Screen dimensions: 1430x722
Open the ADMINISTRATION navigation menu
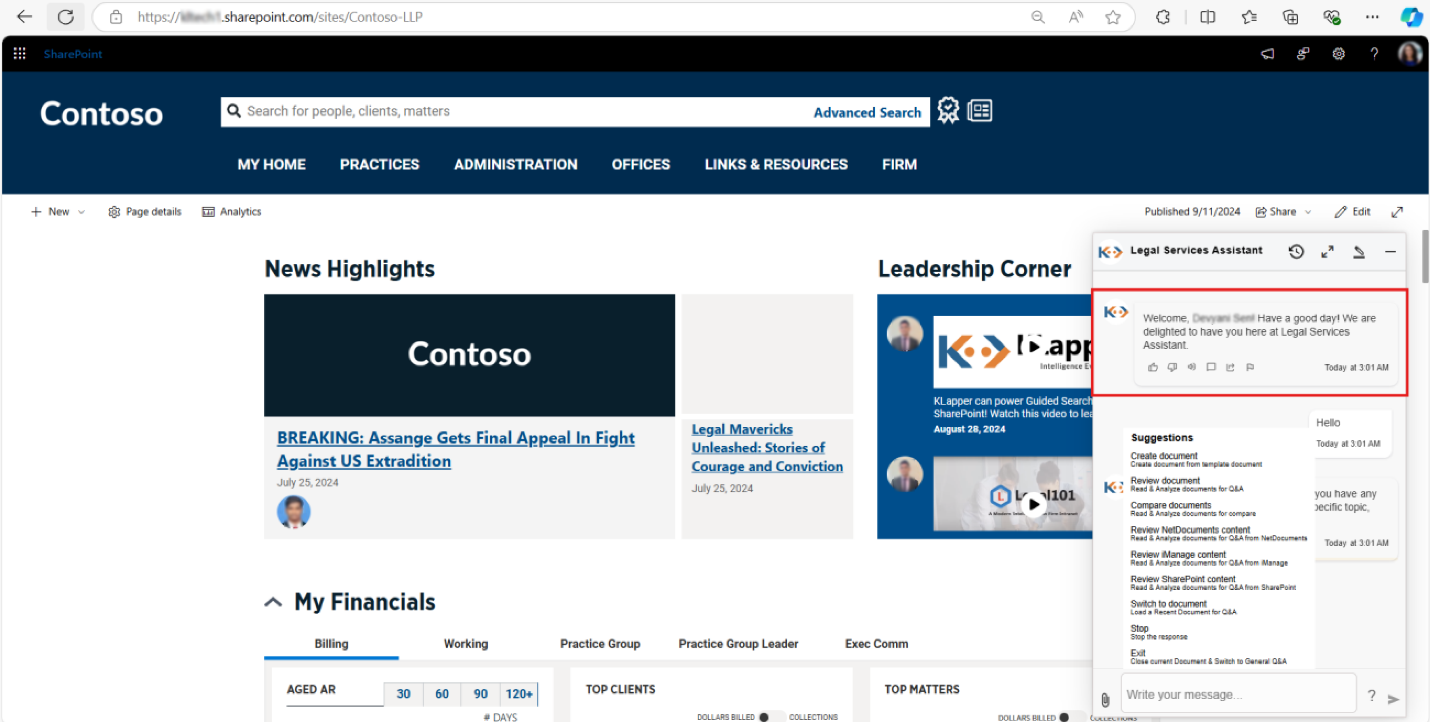pos(516,164)
